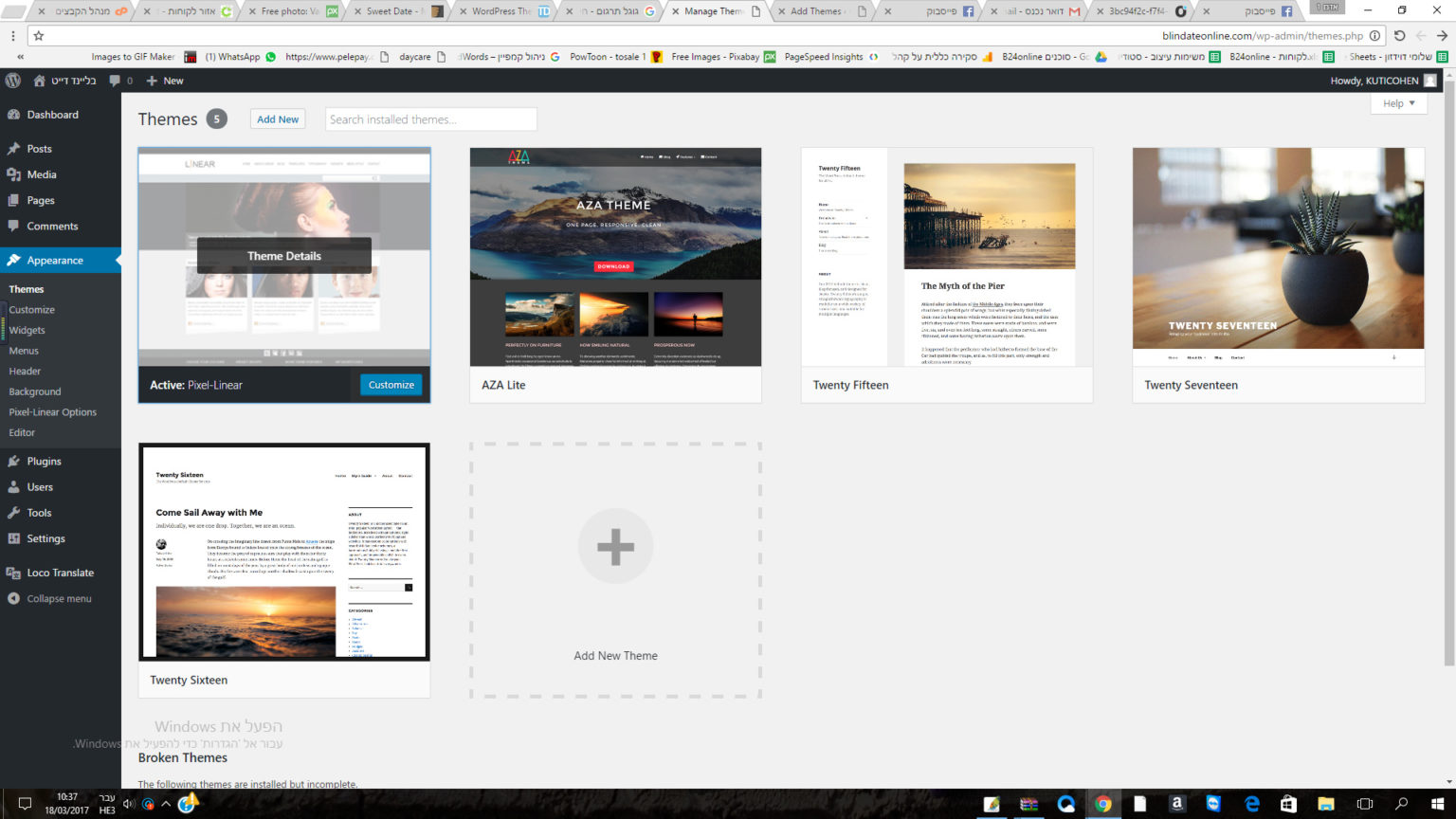Select the Twenty Seventeen theme thumbnail
The height and width of the screenshot is (819, 1456).
tap(1278, 257)
